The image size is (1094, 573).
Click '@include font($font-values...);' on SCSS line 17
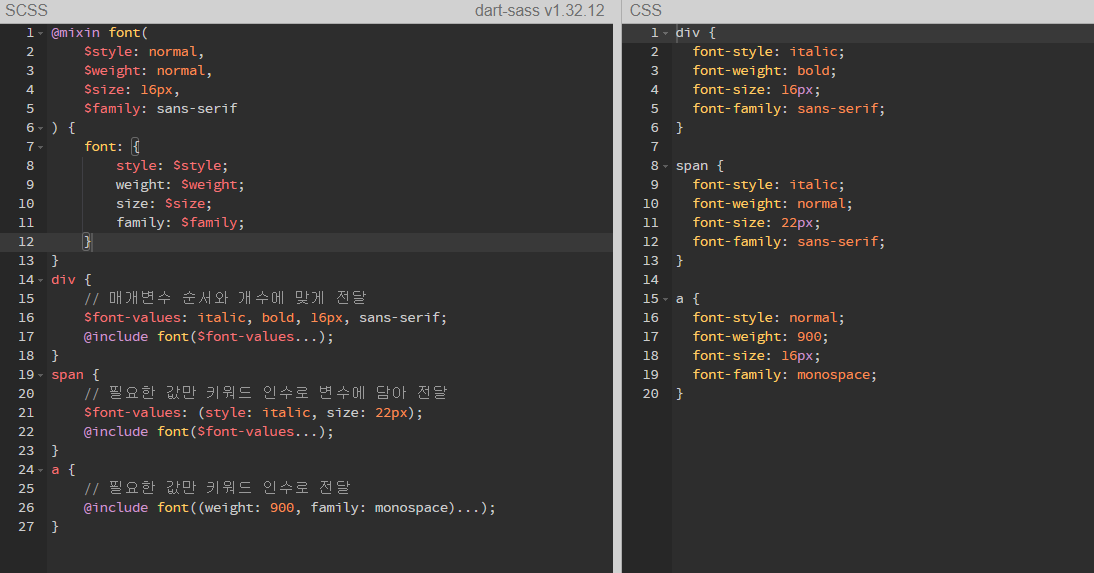(209, 336)
